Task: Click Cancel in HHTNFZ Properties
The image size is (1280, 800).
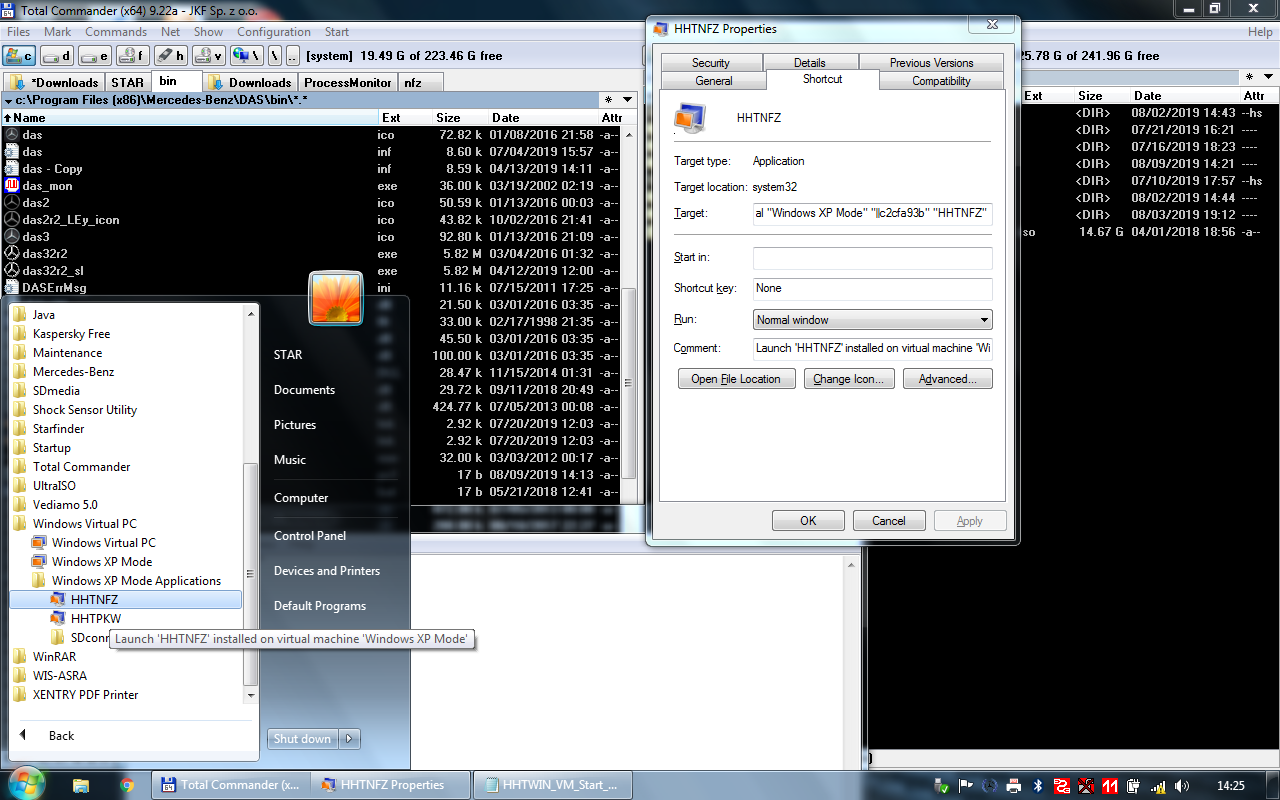Action: [889, 521]
